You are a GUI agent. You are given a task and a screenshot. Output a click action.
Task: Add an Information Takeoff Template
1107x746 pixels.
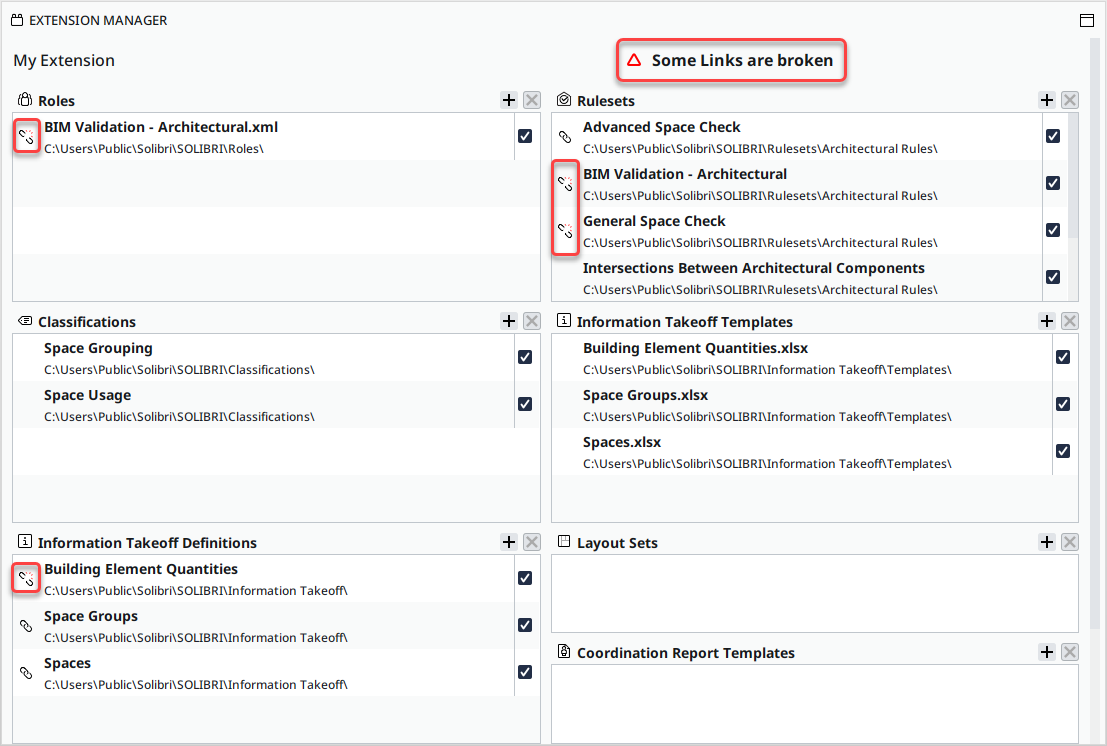point(1046,321)
